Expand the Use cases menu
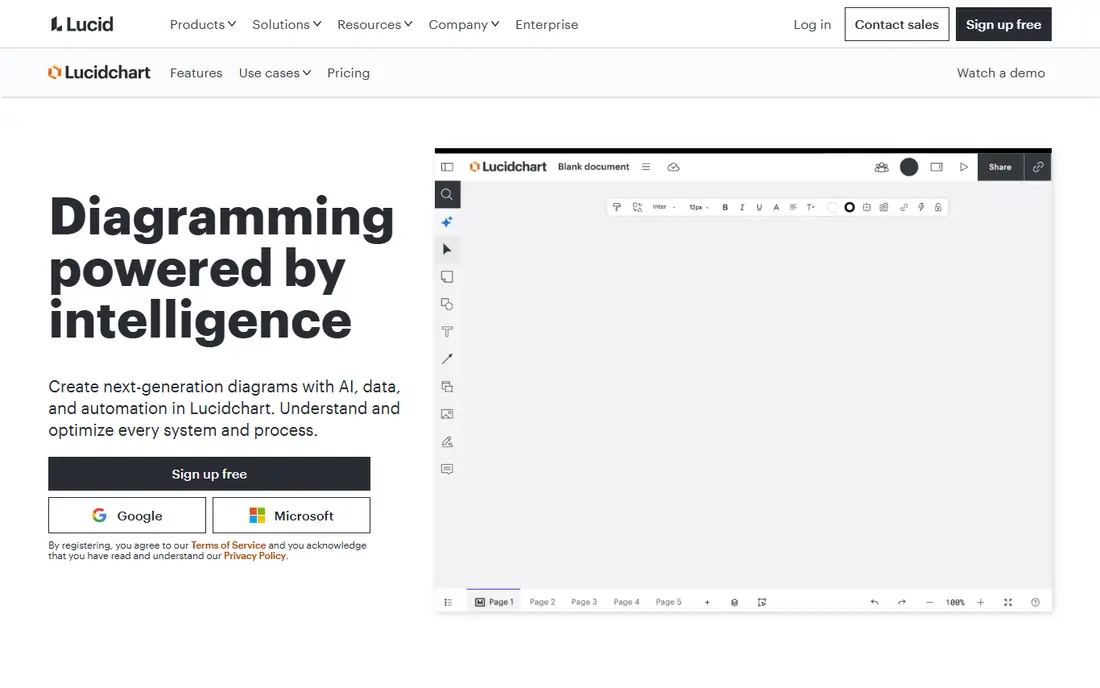The height and width of the screenshot is (688, 1100). pos(274,73)
